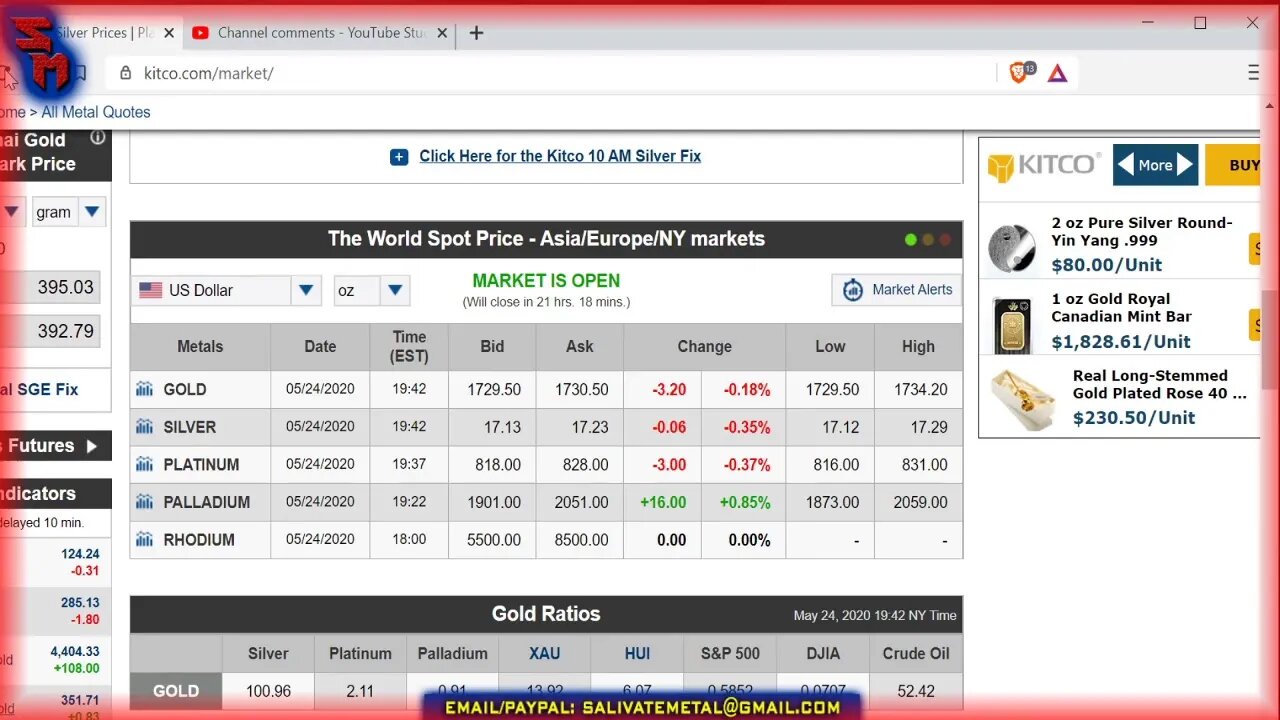Click the Real Long-Stemmed Gold Plated Rose title

coord(1160,384)
